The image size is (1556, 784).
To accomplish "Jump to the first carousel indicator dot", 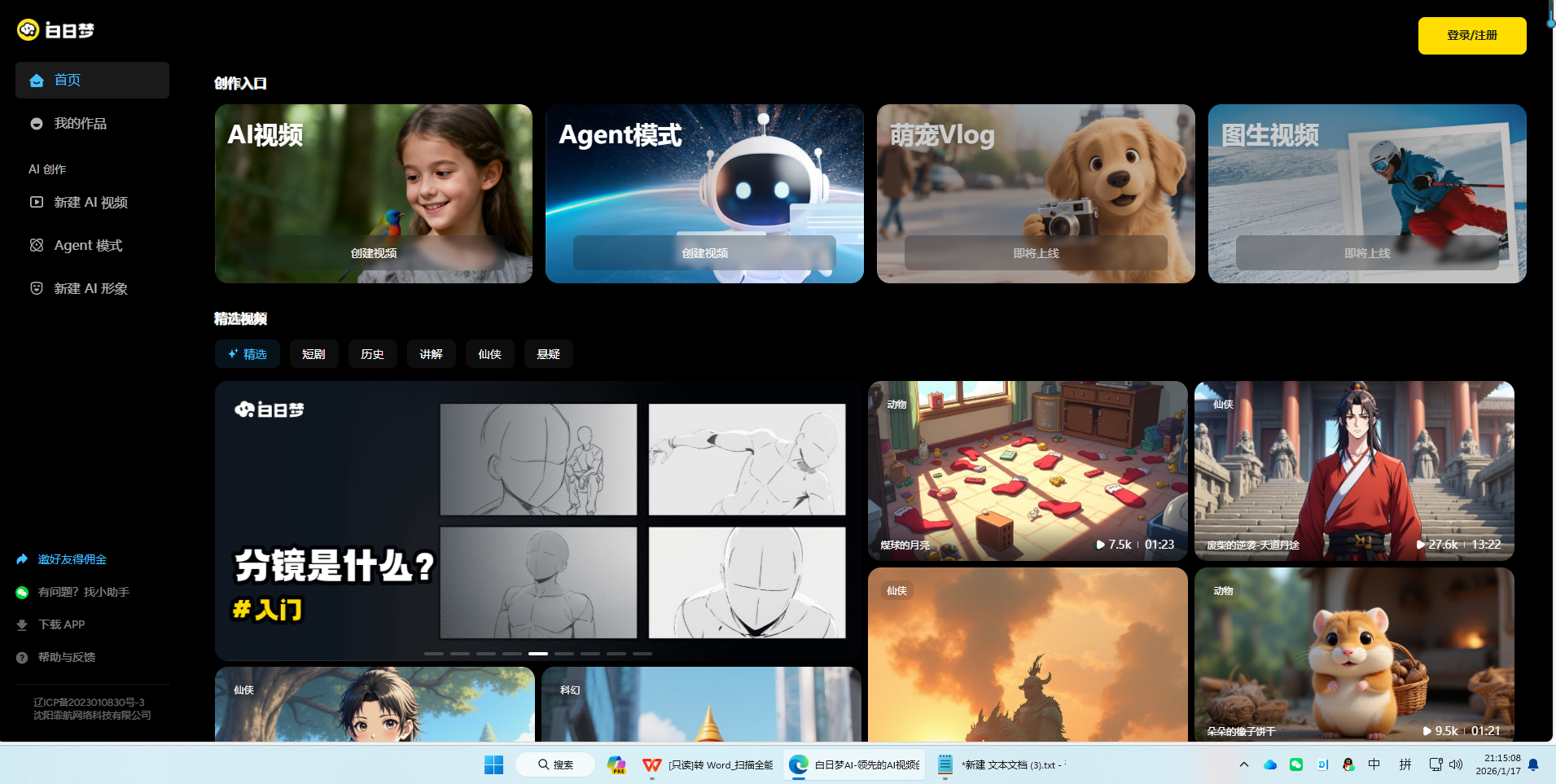I will (434, 654).
